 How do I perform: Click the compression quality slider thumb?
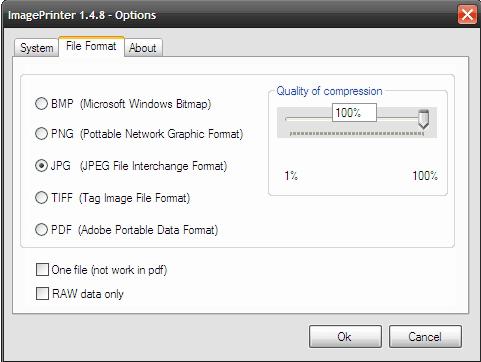click(424, 119)
